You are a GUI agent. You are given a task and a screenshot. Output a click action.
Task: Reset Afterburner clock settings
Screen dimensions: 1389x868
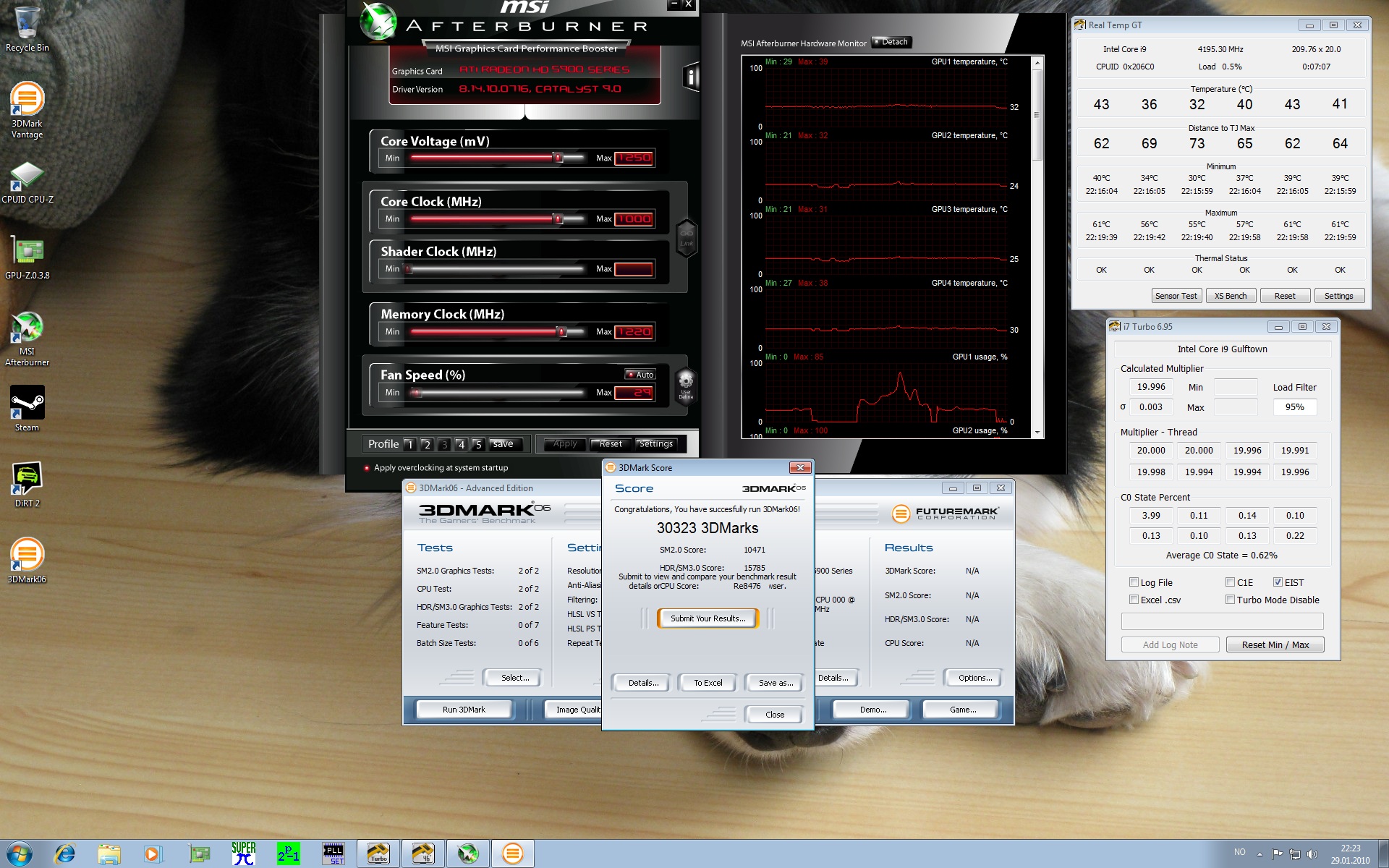611,444
